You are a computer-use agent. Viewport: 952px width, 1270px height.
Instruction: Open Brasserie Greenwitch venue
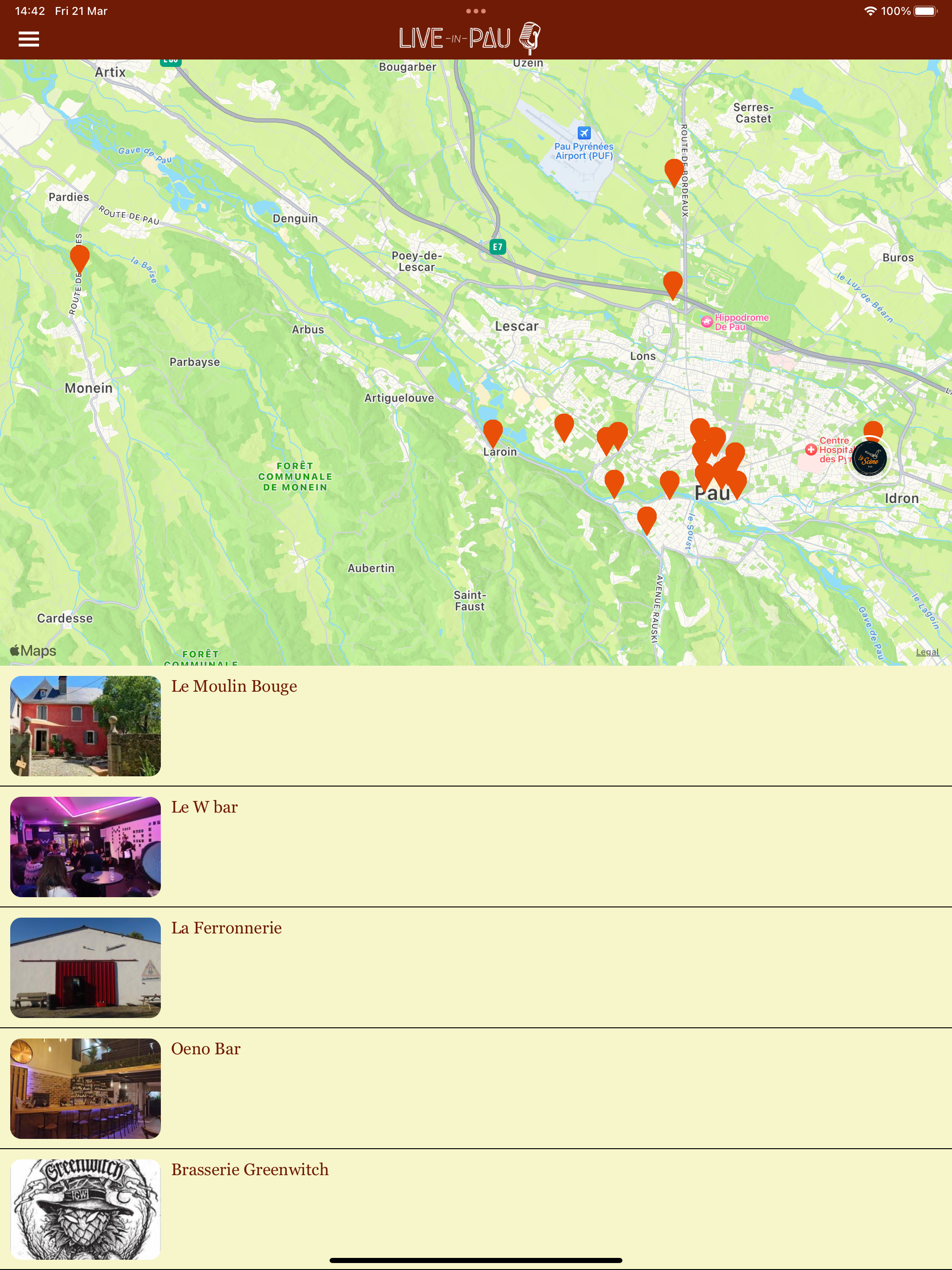tap(476, 1209)
